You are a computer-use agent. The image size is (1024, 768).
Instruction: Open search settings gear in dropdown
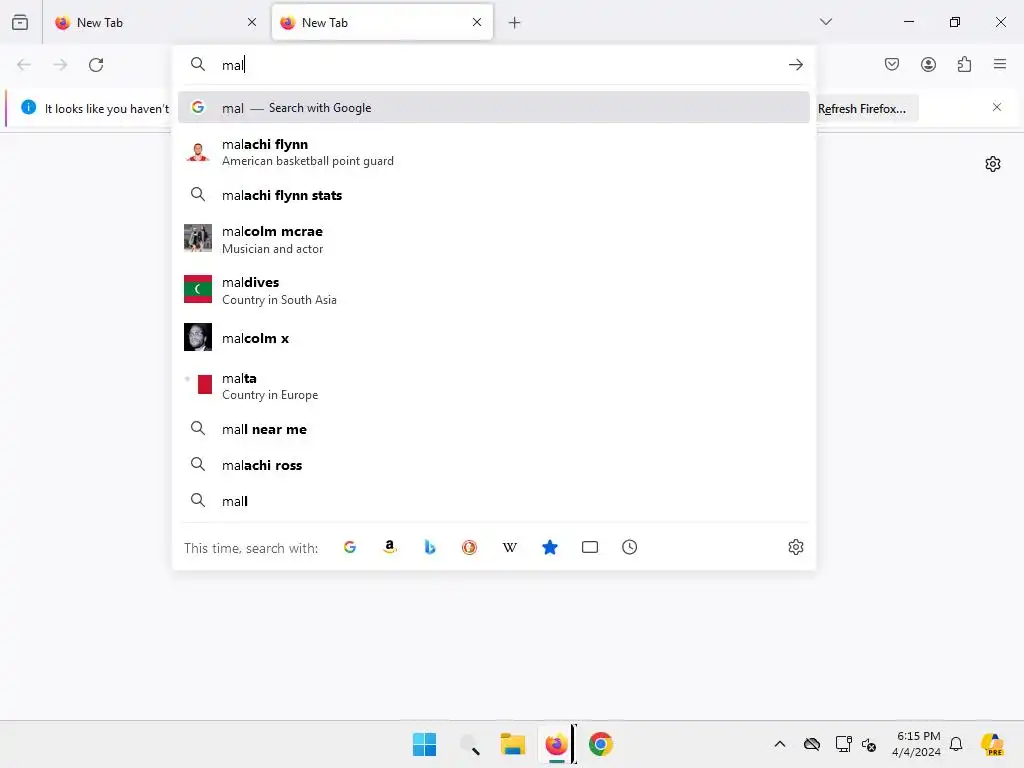(795, 547)
